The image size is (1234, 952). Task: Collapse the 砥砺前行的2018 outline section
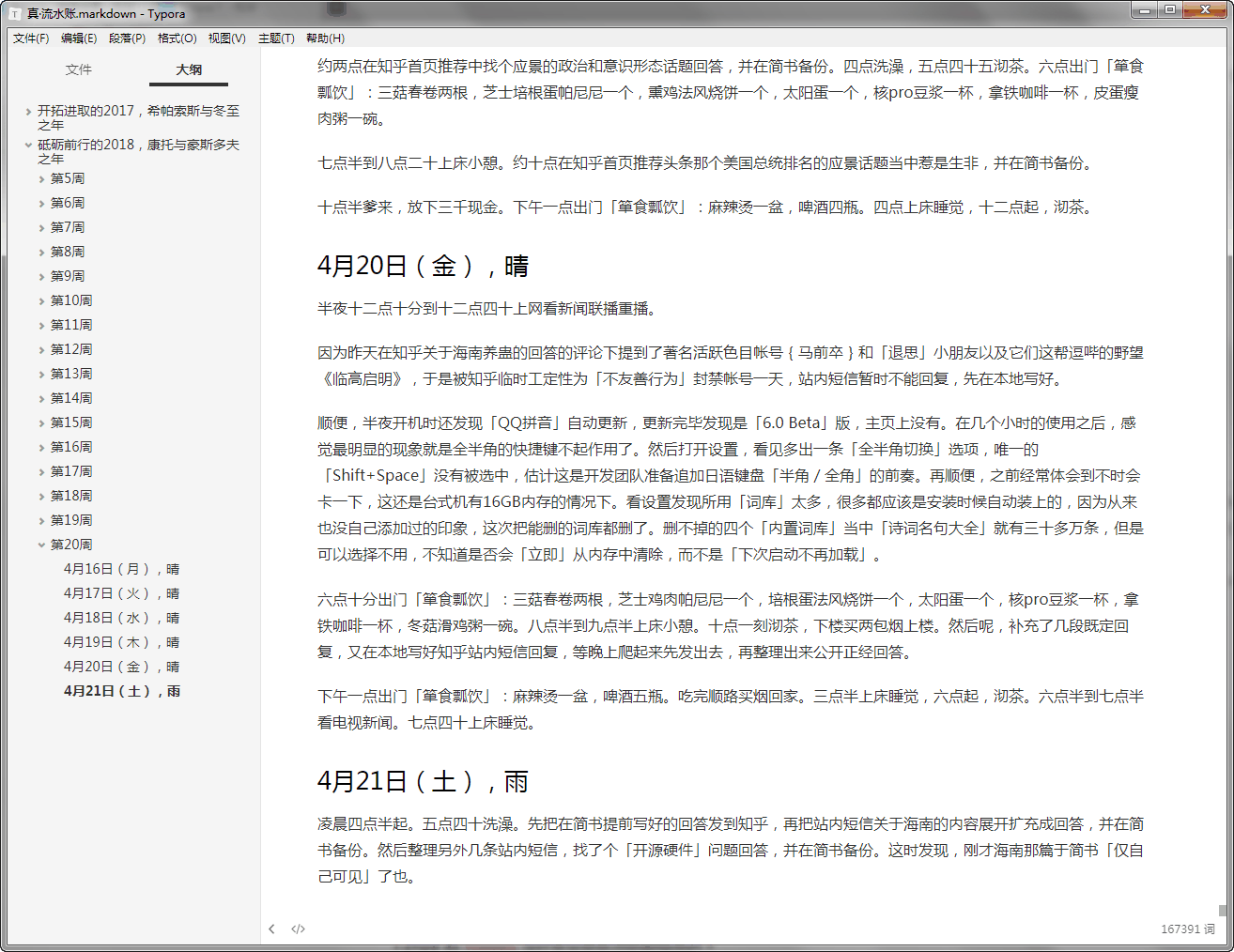pos(28,146)
